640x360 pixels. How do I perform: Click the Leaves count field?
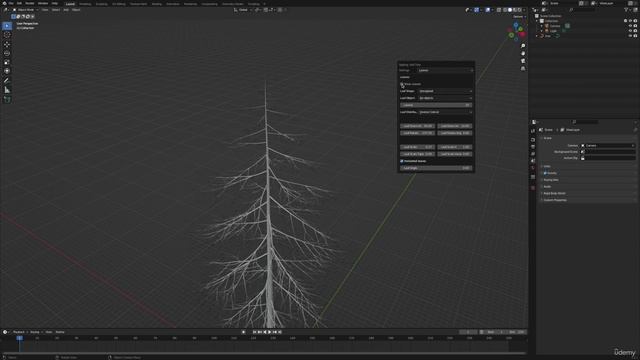click(436, 105)
